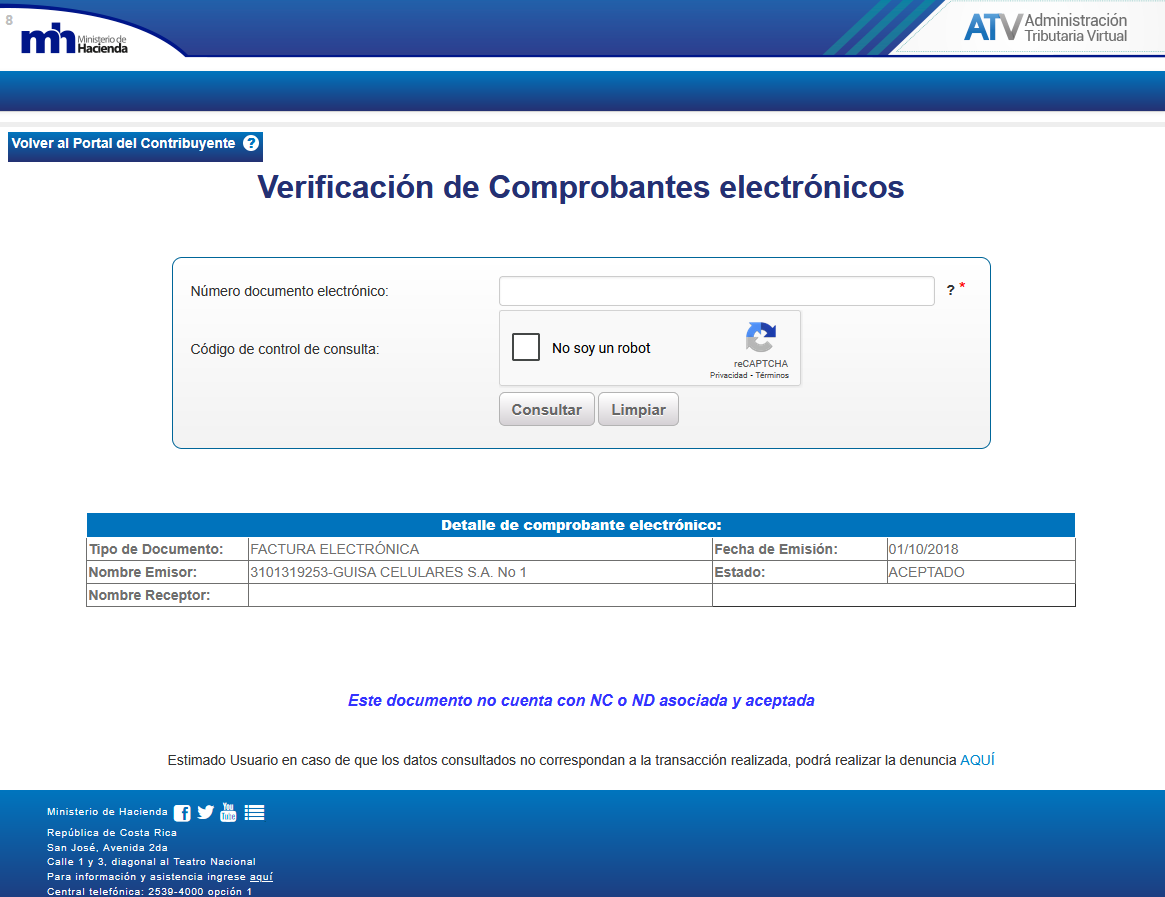Click the Ministerio de Hacienda logo
This screenshot has height=897, width=1165.
click(x=74, y=39)
